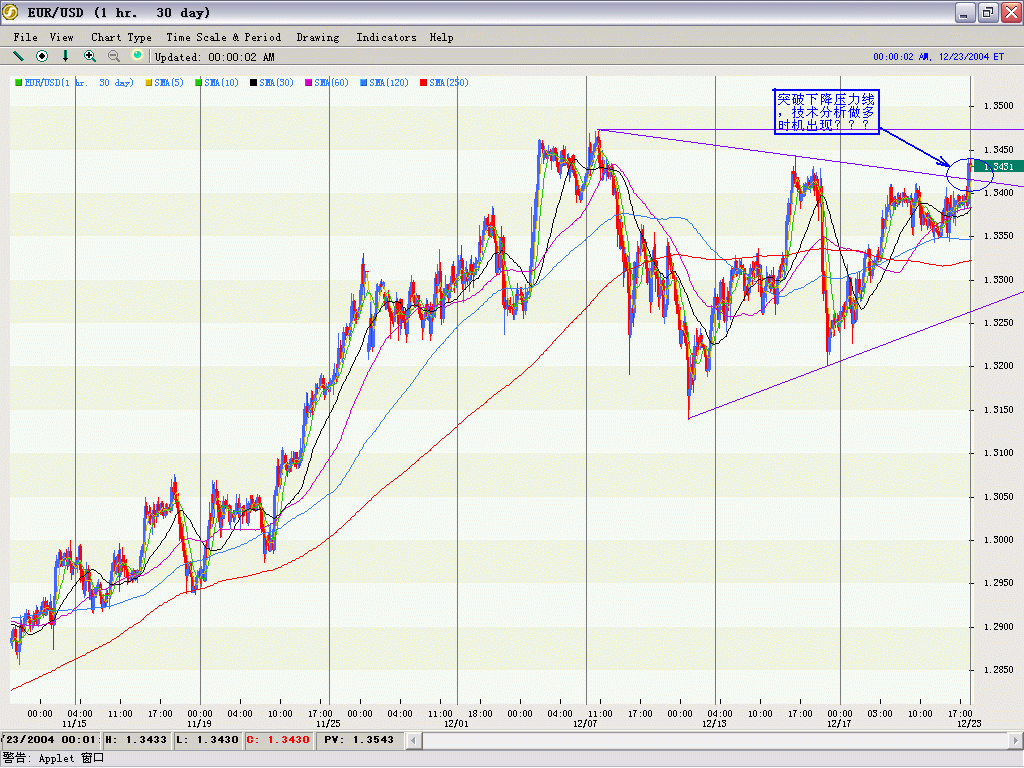
Task: Click the 12/07 date axis label
Action: coord(585,724)
